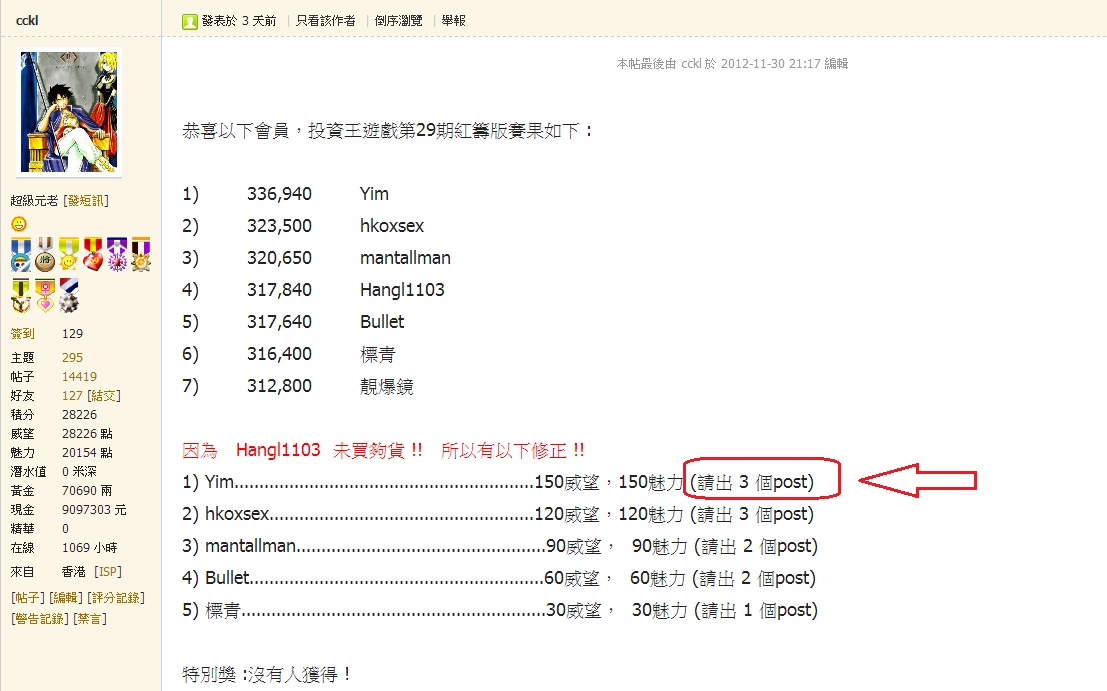
Task: Click the yellow sun face medal
Action: tap(69, 255)
